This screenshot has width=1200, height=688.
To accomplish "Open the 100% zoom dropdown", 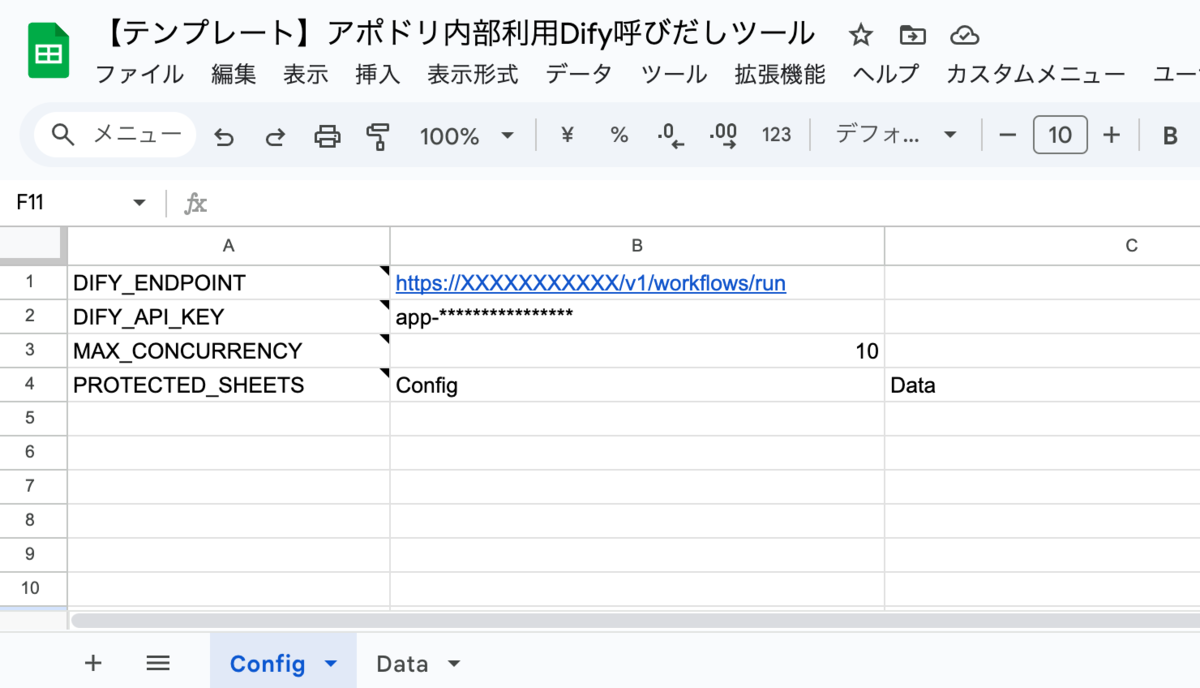I will coord(466,136).
